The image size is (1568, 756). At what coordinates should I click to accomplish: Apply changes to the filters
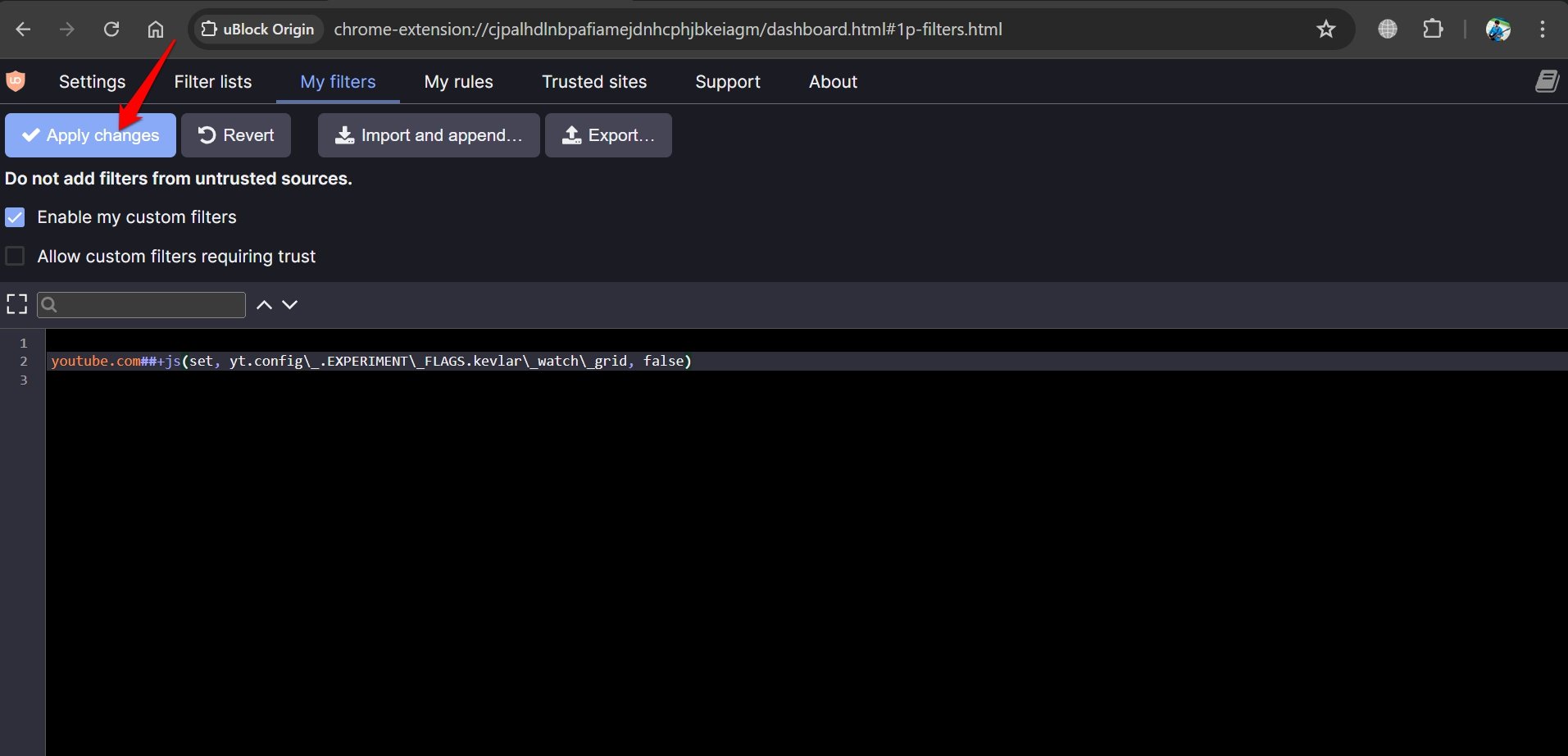90,135
